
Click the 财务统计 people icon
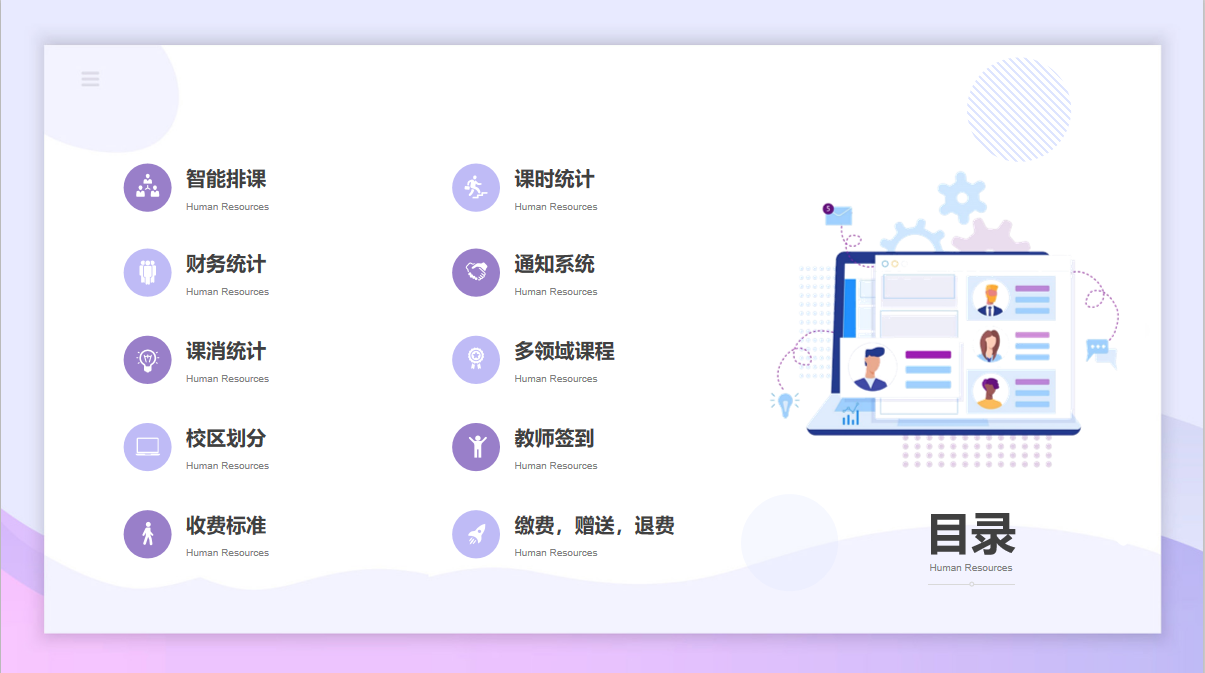click(148, 273)
